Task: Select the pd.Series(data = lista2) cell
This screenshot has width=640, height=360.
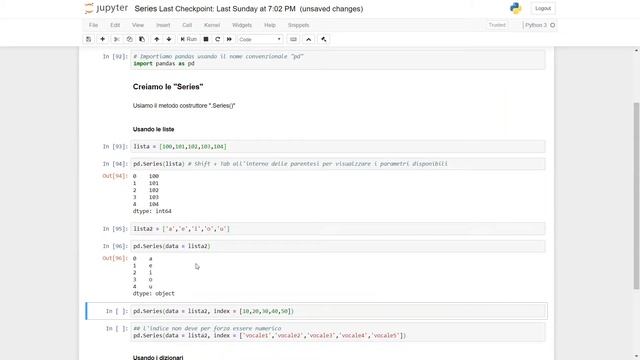Action: [338, 246]
